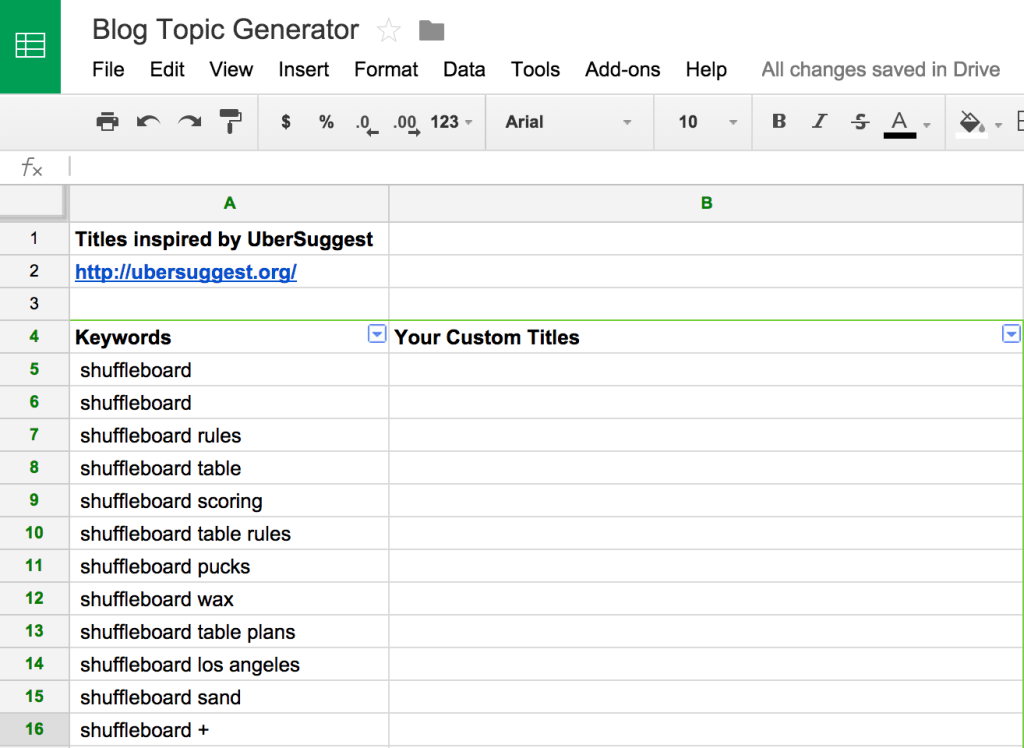
Task: Select the shuffleboard pucks cell
Action: click(229, 566)
